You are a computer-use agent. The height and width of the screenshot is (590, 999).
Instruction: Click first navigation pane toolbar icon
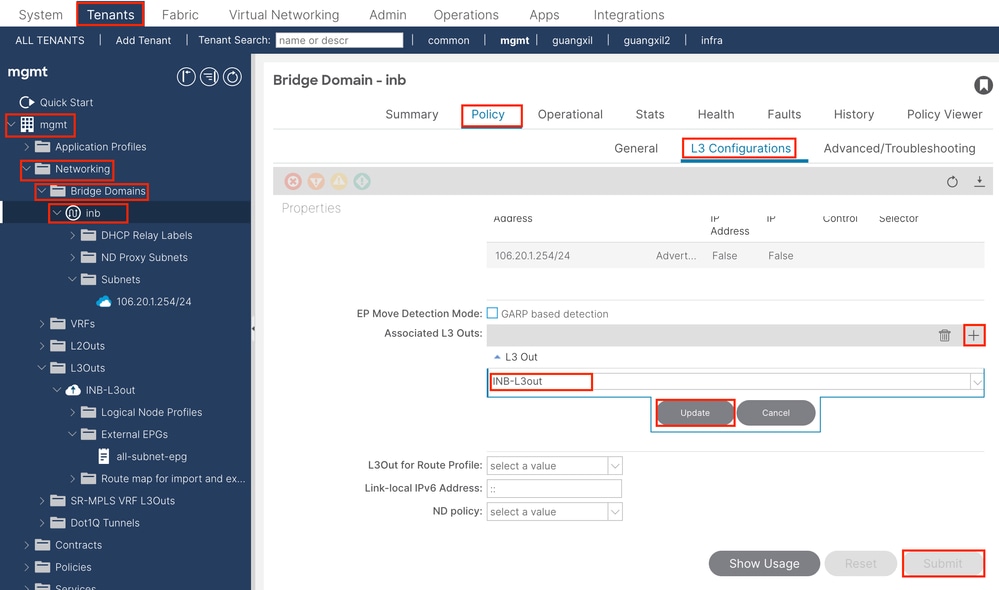(186, 77)
